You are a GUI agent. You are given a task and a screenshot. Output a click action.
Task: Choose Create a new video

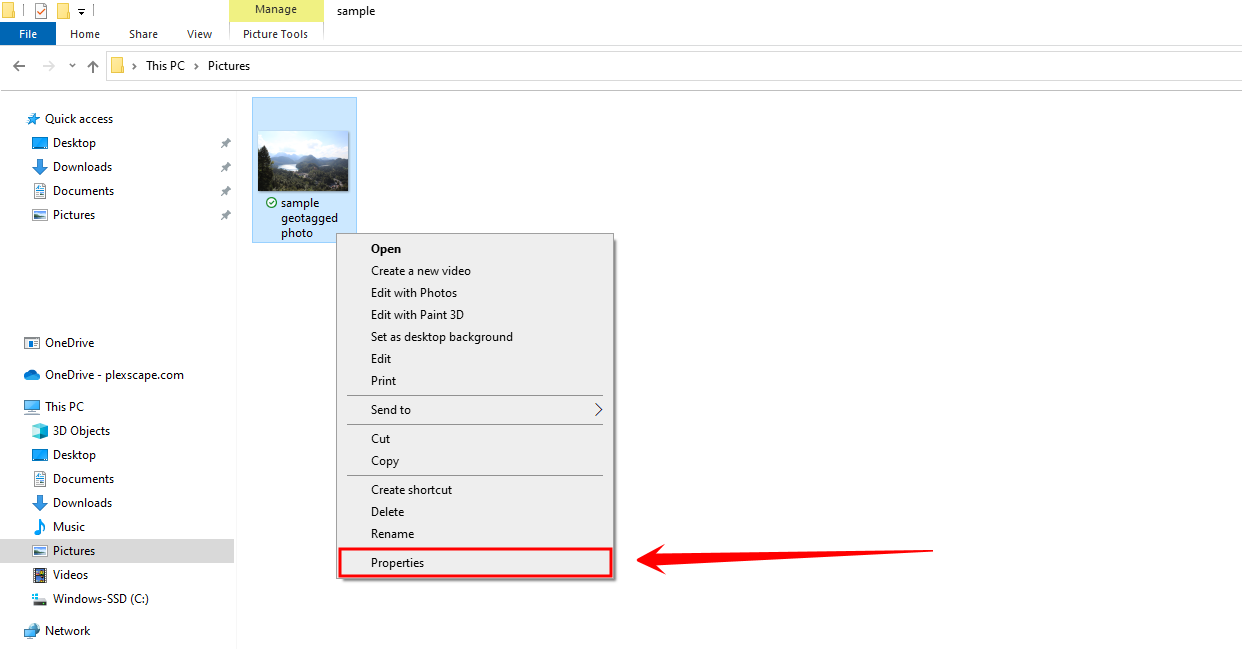[475, 271]
